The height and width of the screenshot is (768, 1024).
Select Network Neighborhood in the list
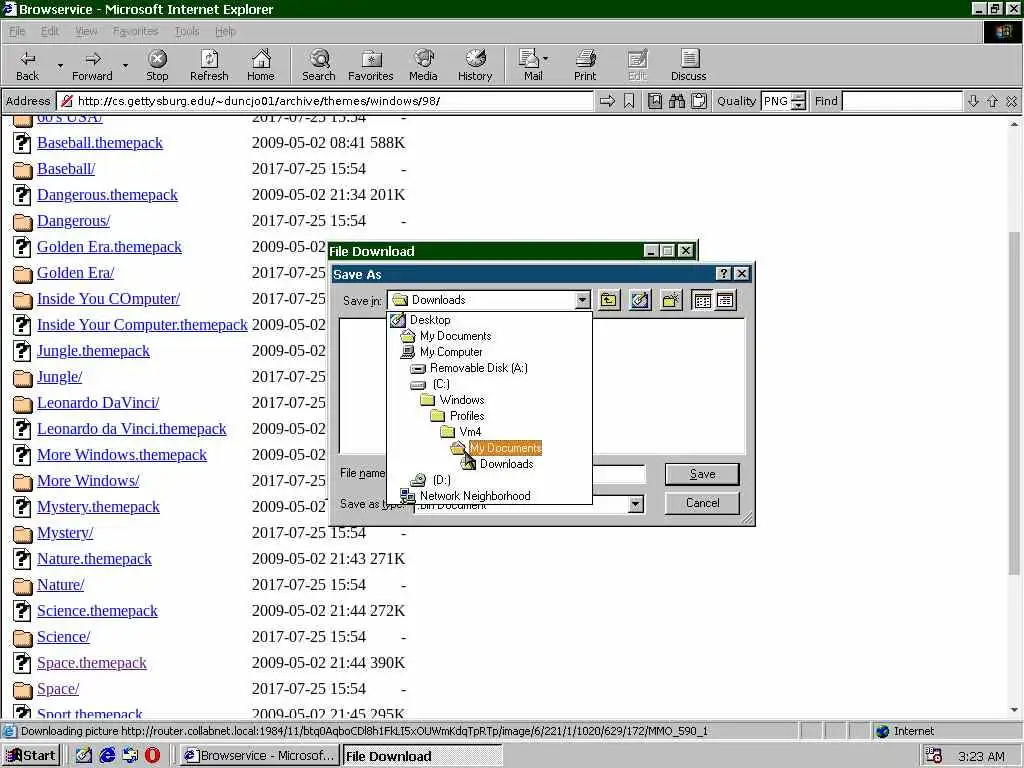tap(475, 496)
